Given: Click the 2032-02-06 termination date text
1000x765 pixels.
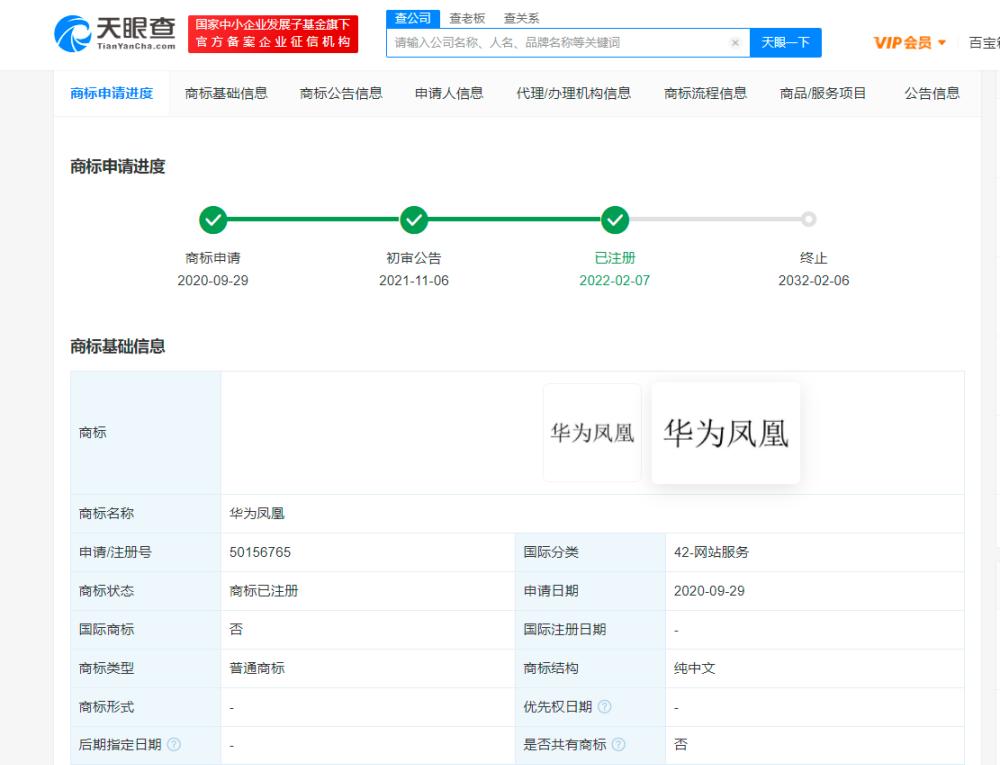Looking at the screenshot, I should [814, 280].
